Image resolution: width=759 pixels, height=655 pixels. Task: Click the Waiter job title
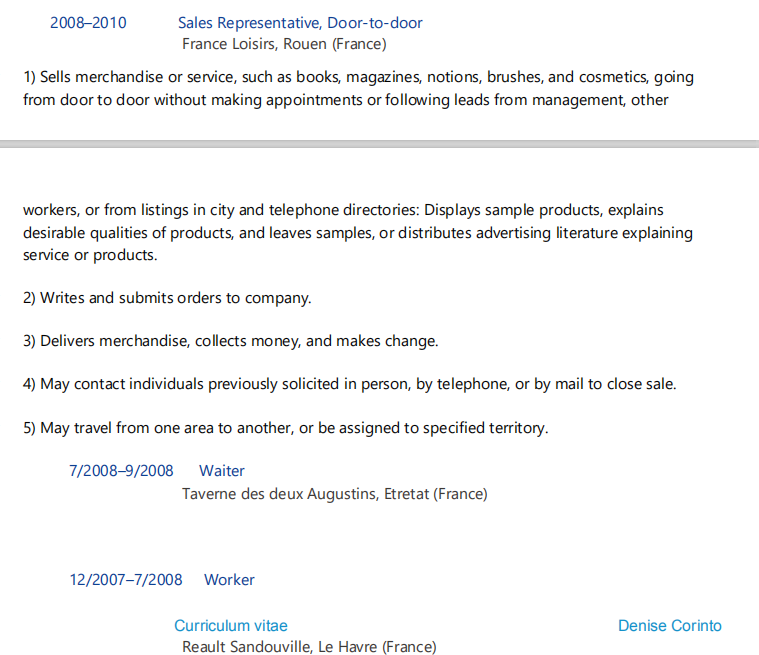222,471
